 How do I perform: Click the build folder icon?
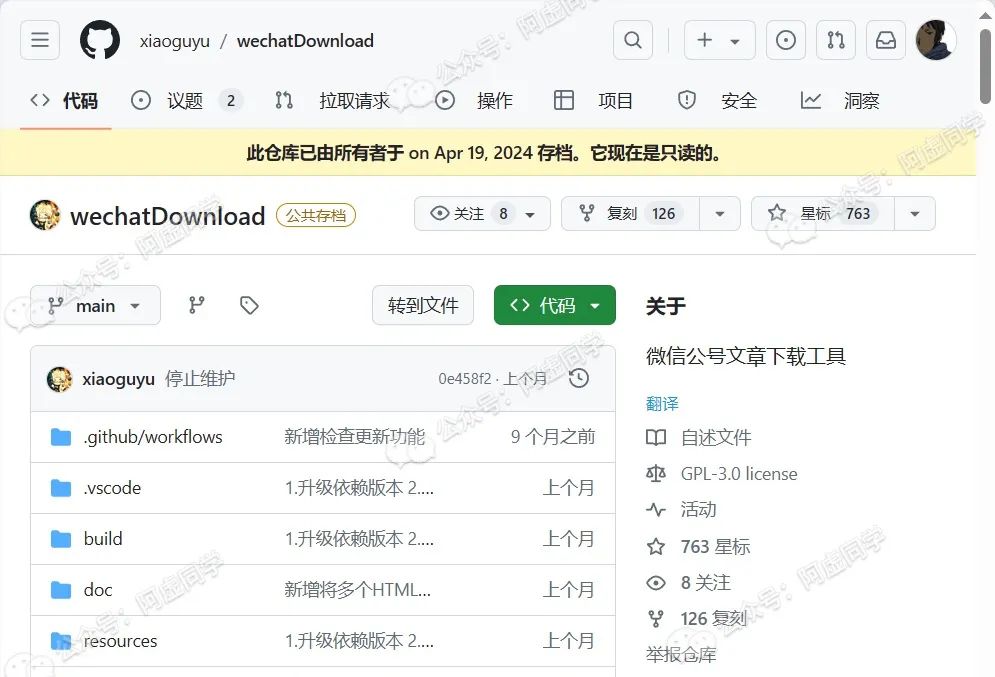click(x=61, y=539)
